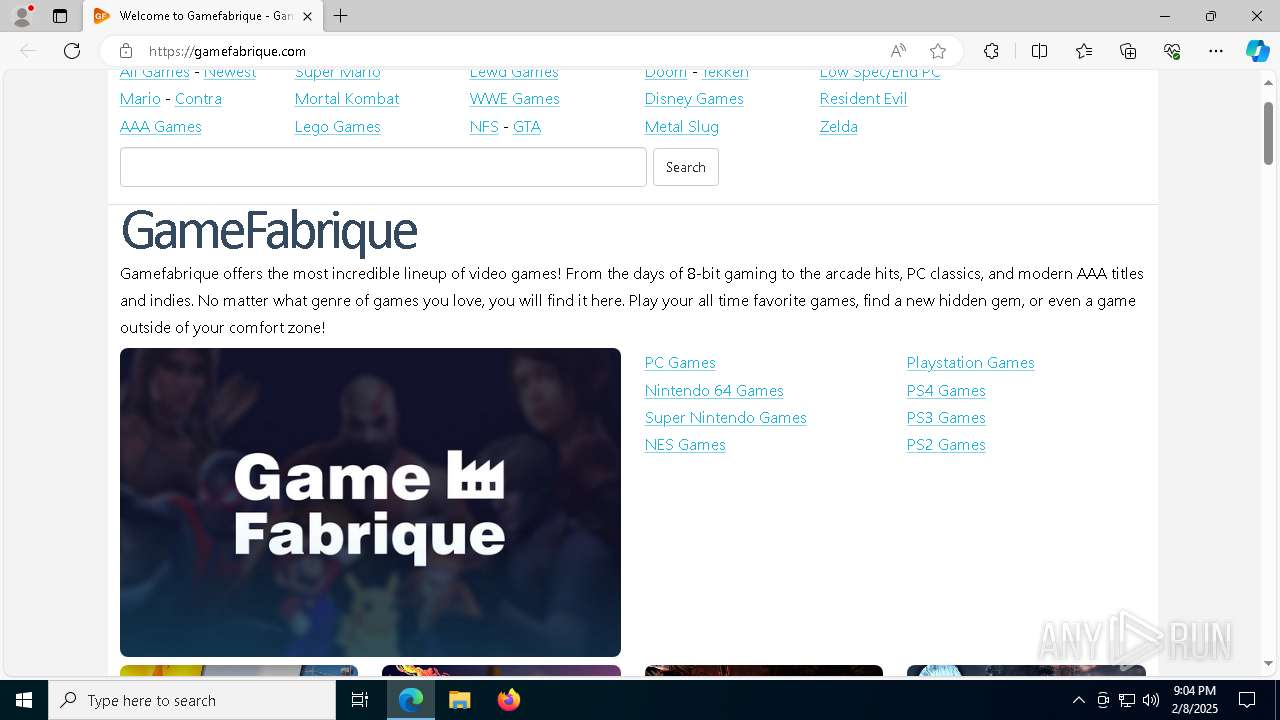Open the AAA Games link
The image size is (1280, 720).
click(161, 127)
